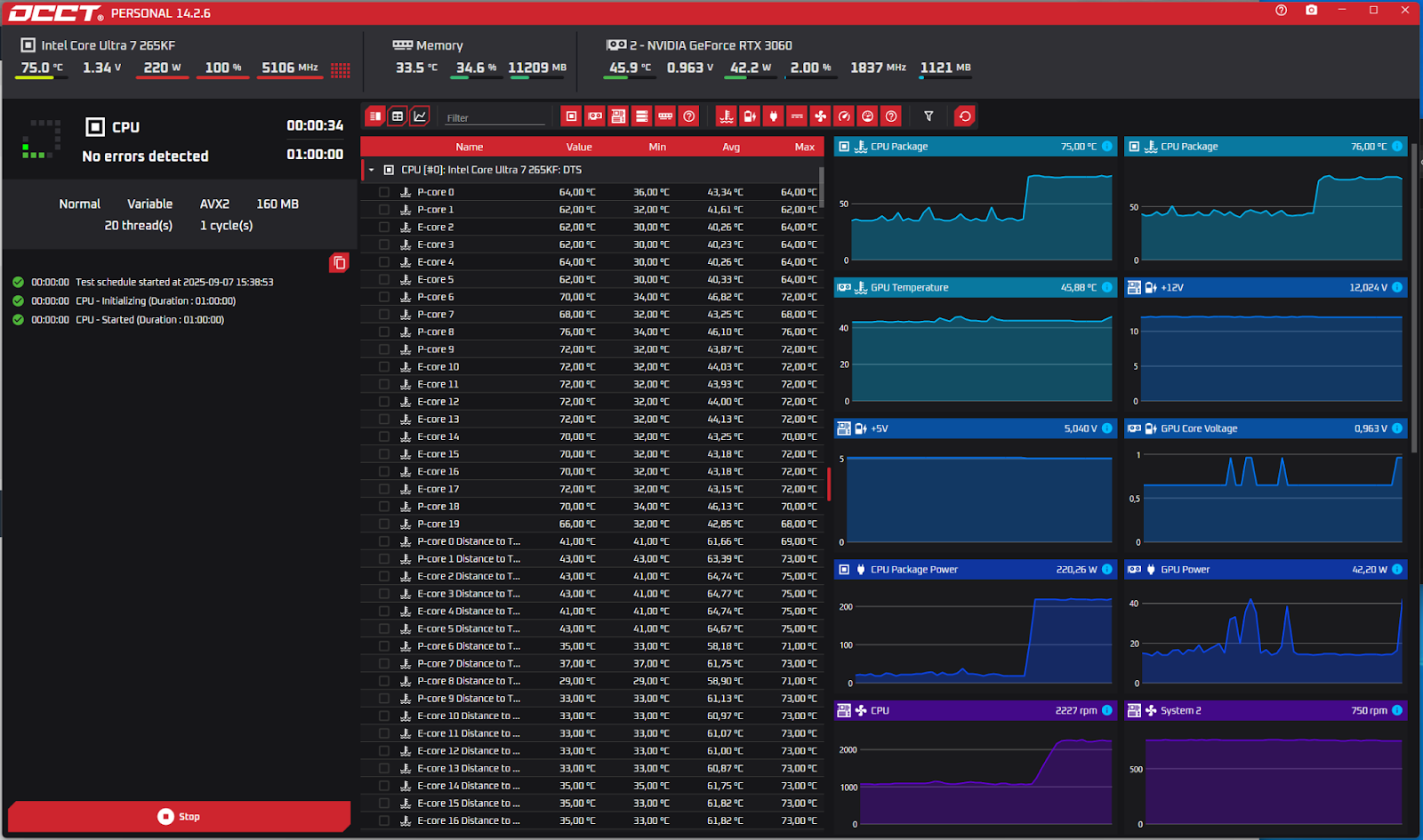The image size is (1423, 840).
Task: Tick the P-core 8 row checkbox
Action: click(384, 332)
